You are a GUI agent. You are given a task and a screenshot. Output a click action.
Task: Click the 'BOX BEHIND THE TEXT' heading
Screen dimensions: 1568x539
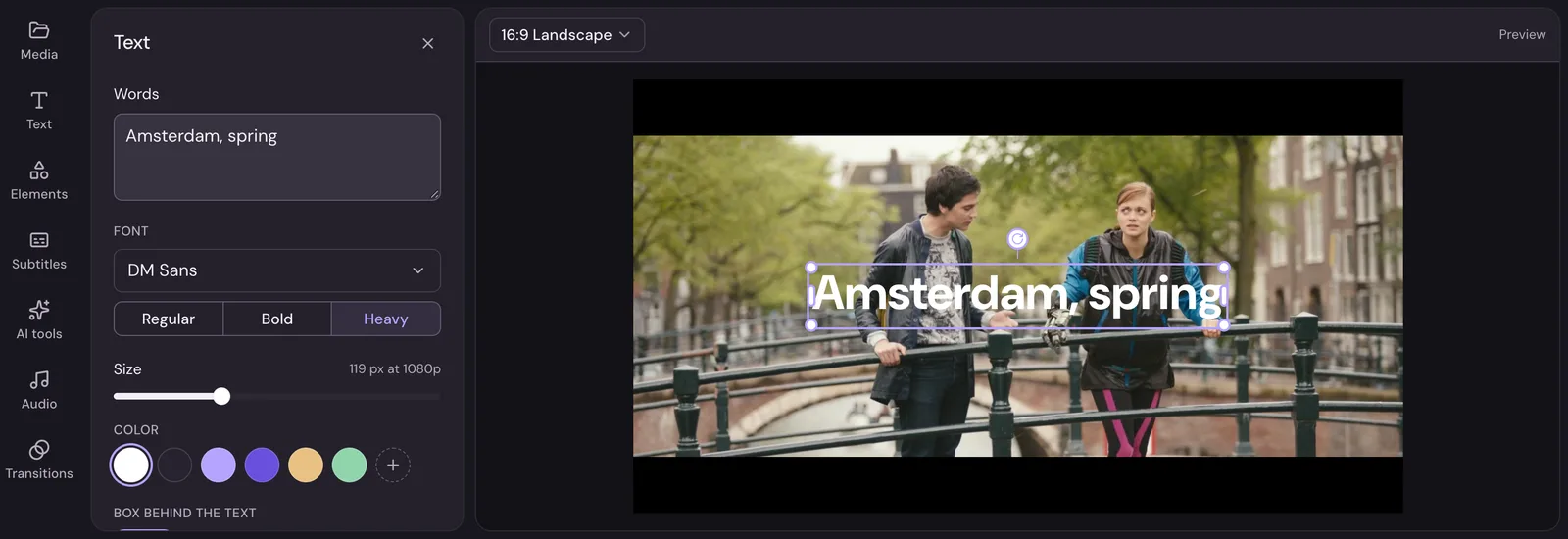point(184,513)
